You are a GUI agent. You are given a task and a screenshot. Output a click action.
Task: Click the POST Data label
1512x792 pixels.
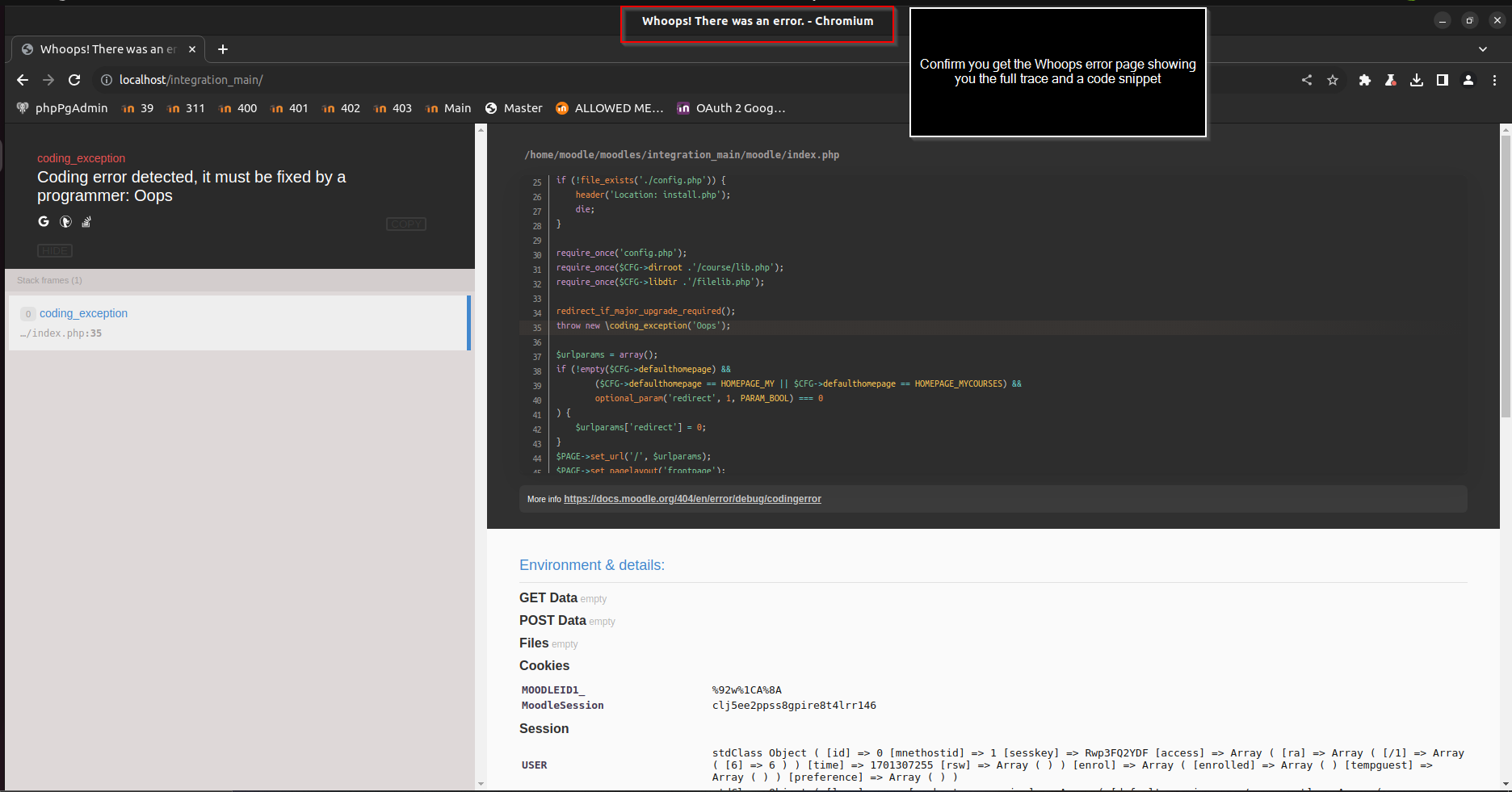[x=552, y=621]
